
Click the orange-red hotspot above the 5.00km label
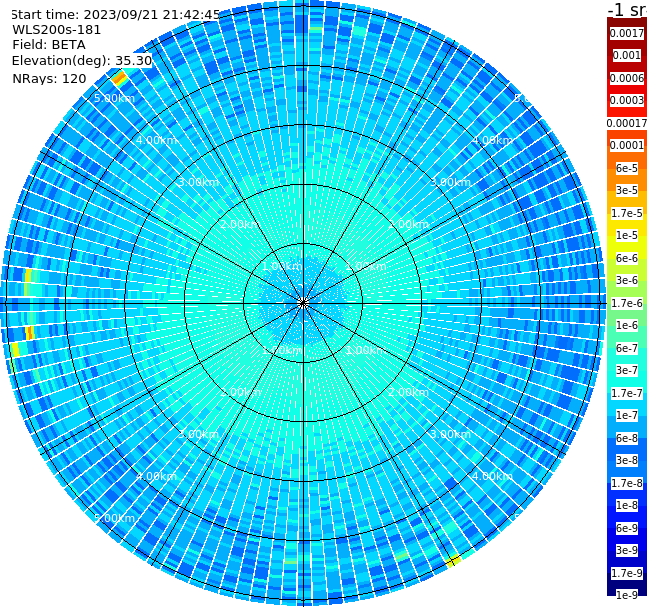tap(120, 78)
